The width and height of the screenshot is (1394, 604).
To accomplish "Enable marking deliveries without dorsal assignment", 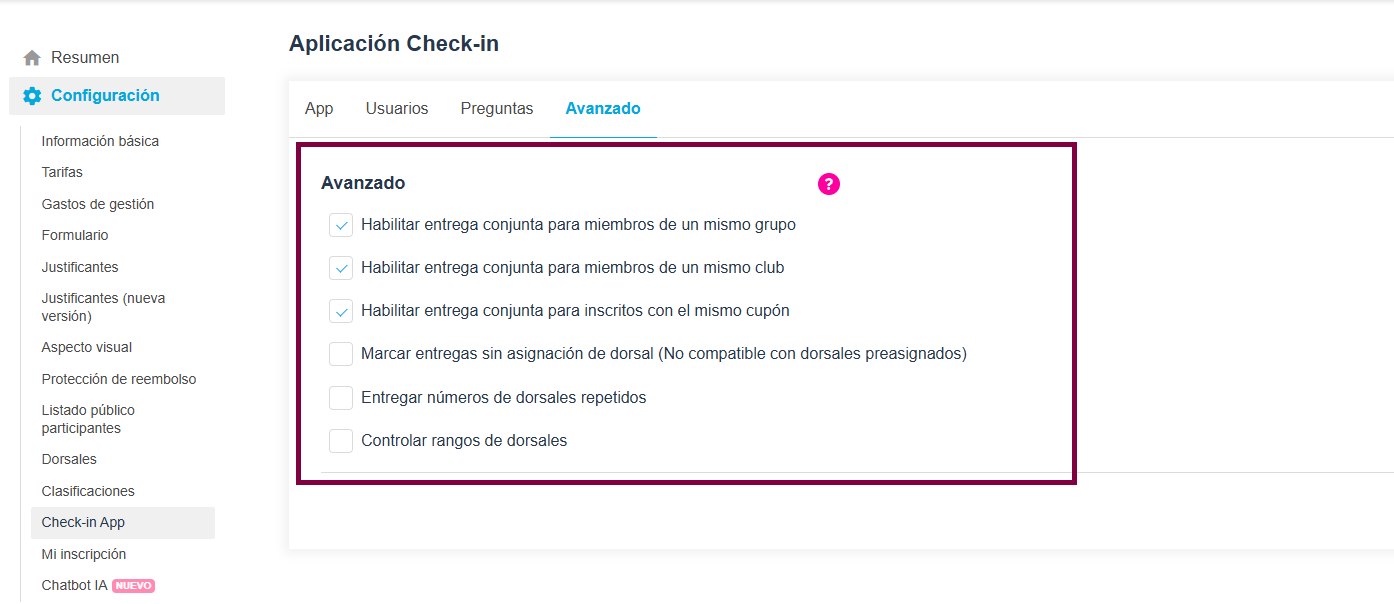I will 341,354.
